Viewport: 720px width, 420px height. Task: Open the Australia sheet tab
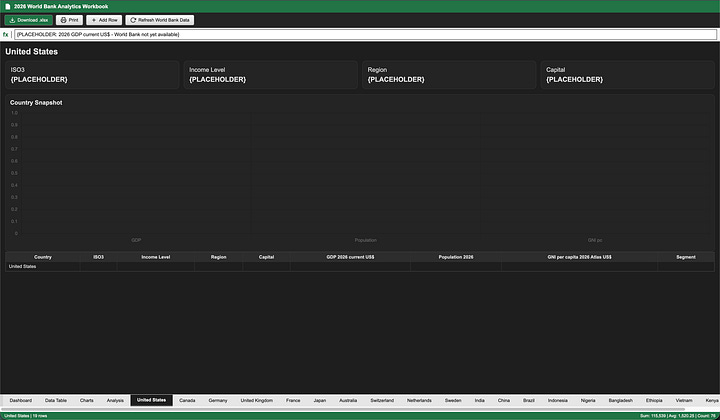click(x=348, y=400)
